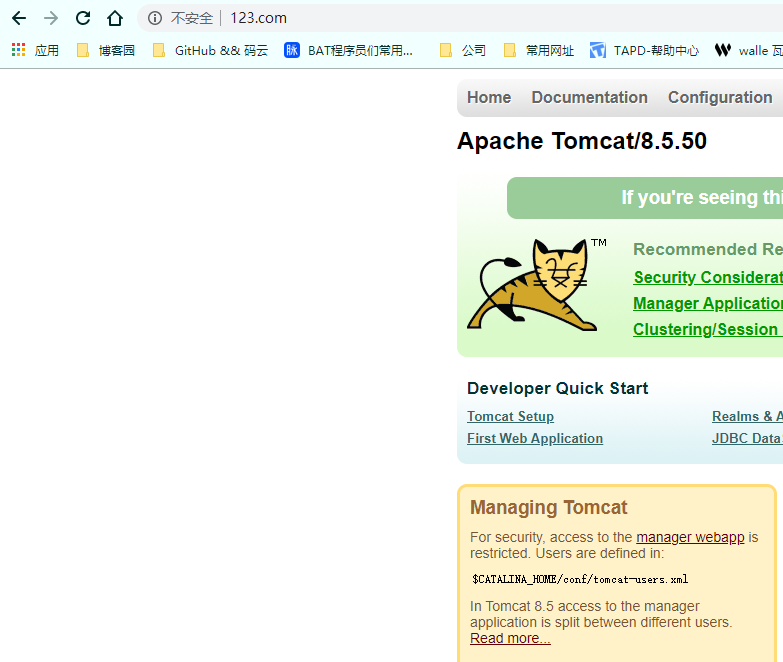This screenshot has width=783, height=662.
Task: Click the Developer Quick Start heading
Action: [557, 388]
